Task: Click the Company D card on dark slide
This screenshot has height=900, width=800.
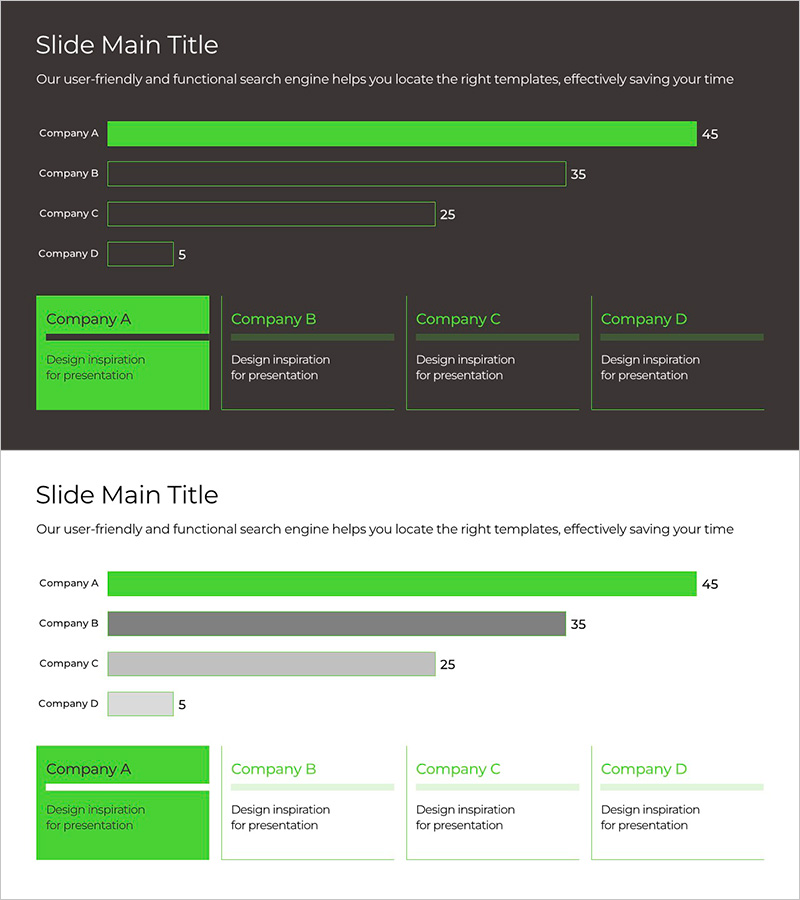Action: coord(677,352)
